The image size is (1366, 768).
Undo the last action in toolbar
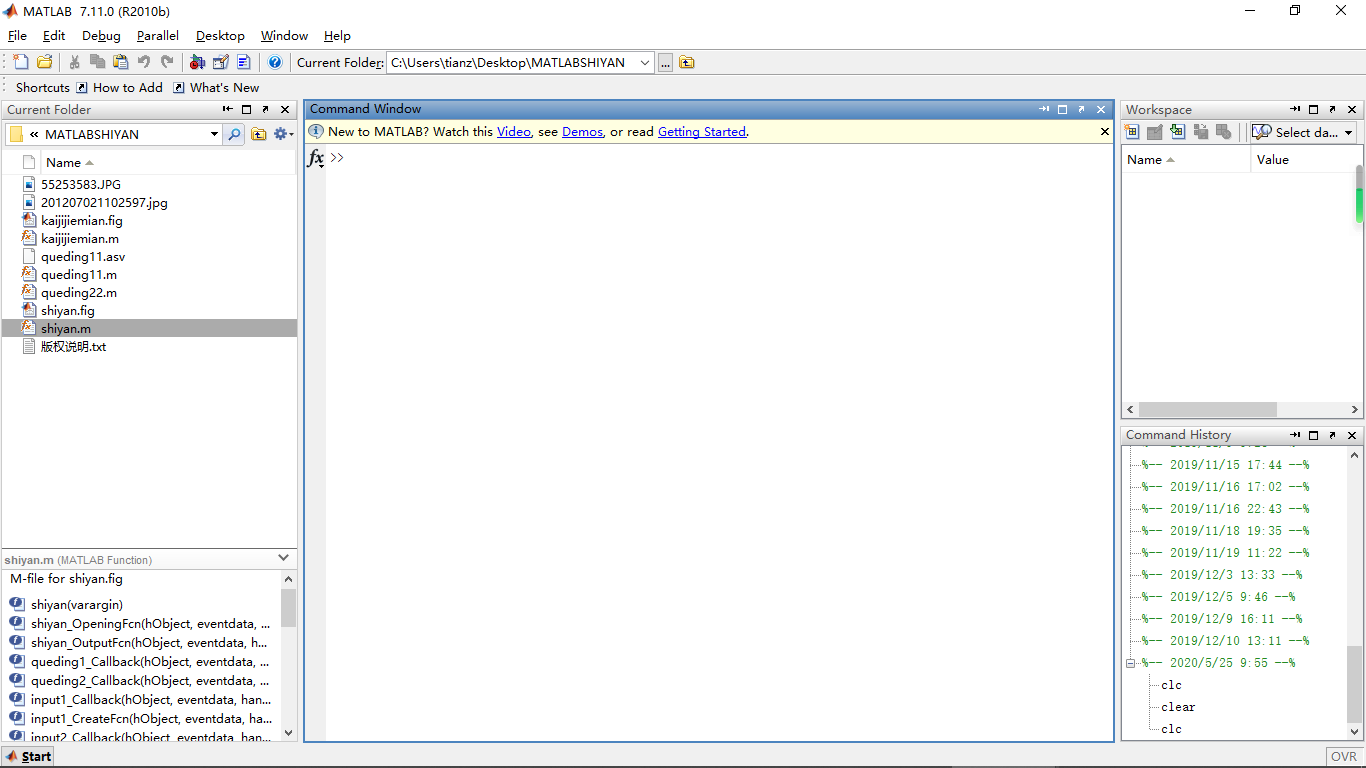144,62
